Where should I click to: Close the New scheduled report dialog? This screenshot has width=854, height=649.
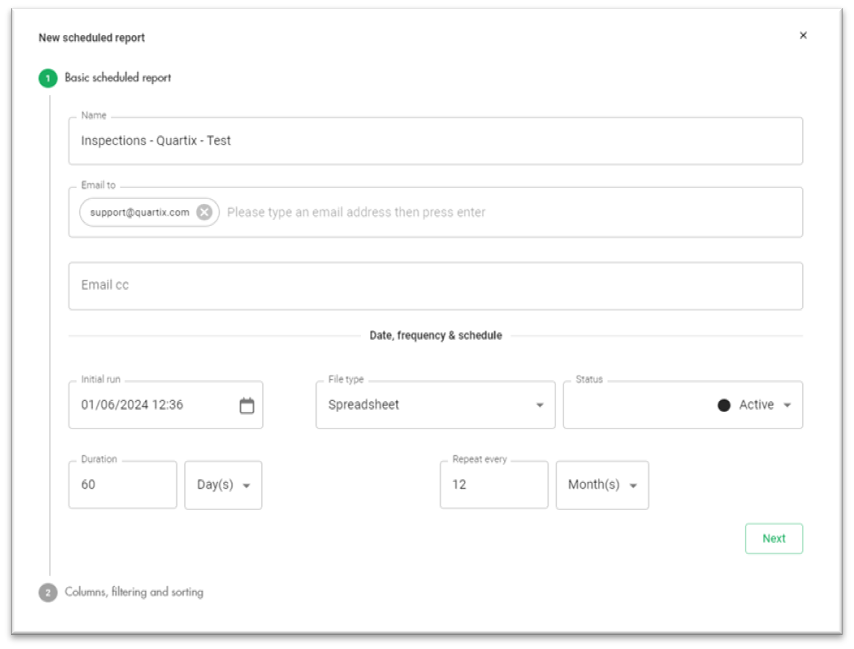coord(803,34)
